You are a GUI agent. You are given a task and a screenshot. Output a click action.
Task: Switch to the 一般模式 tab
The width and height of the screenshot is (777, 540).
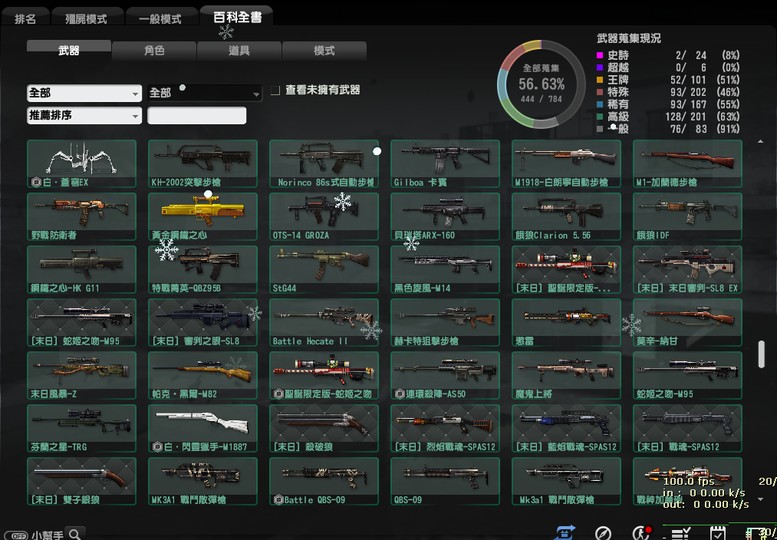(x=160, y=18)
